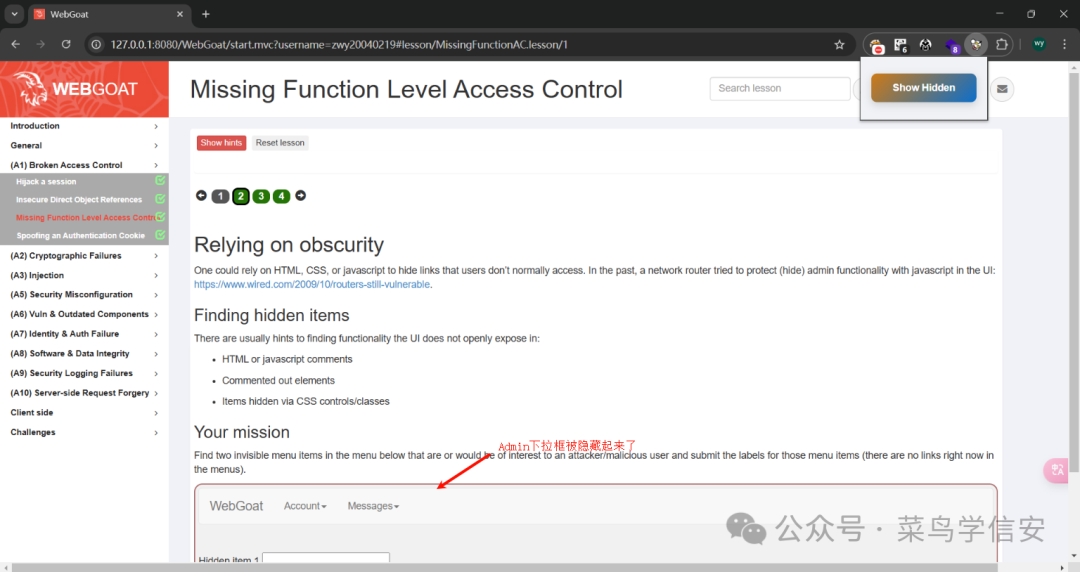The width and height of the screenshot is (1080, 572).
Task: Collapse (A1) Broken Access Control section
Action: (x=84, y=165)
